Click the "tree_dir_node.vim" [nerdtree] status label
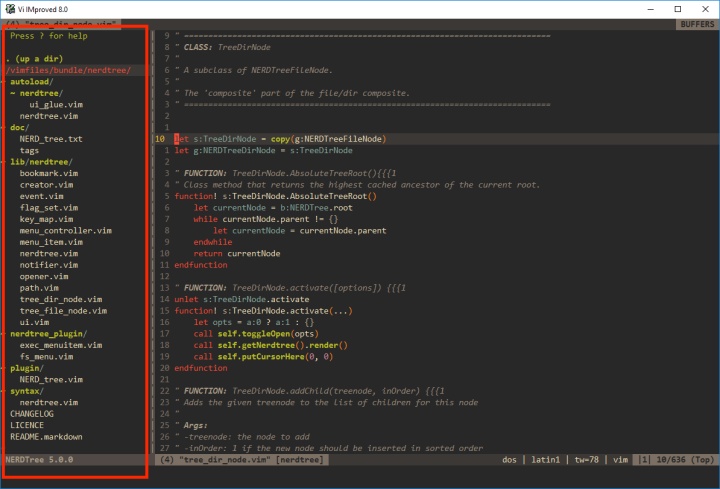 [x=242, y=460]
